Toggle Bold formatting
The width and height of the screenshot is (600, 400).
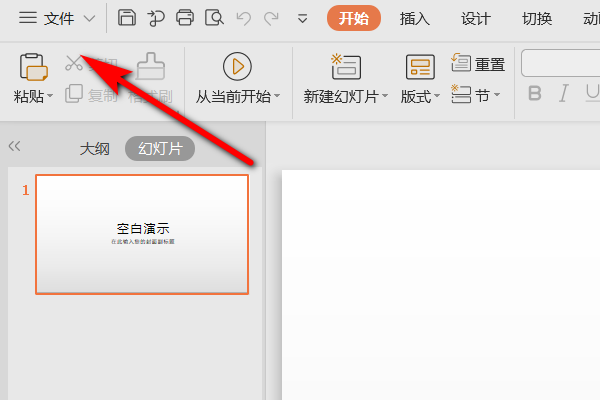click(x=534, y=94)
